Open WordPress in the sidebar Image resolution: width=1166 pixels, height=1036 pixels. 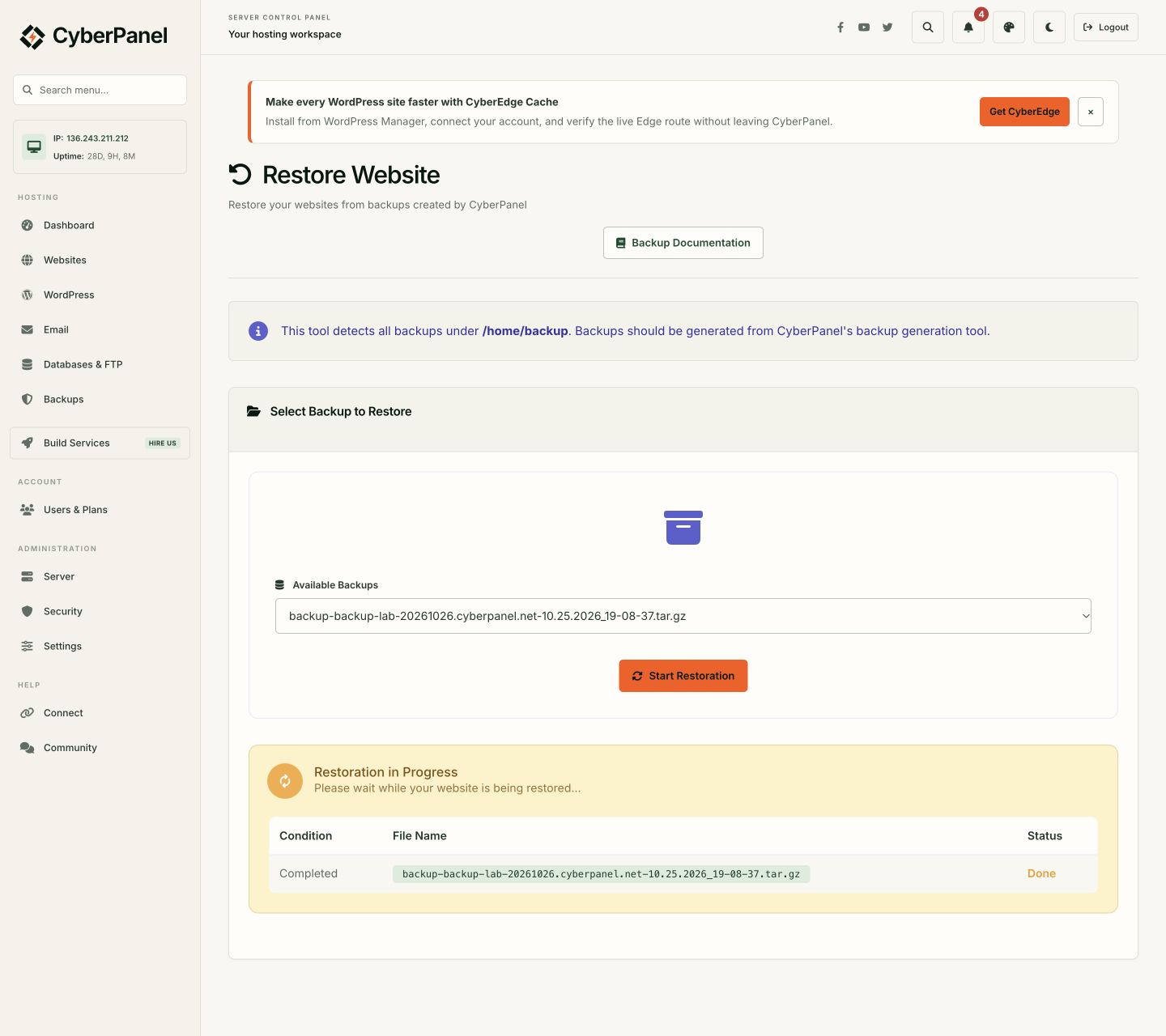click(100, 295)
